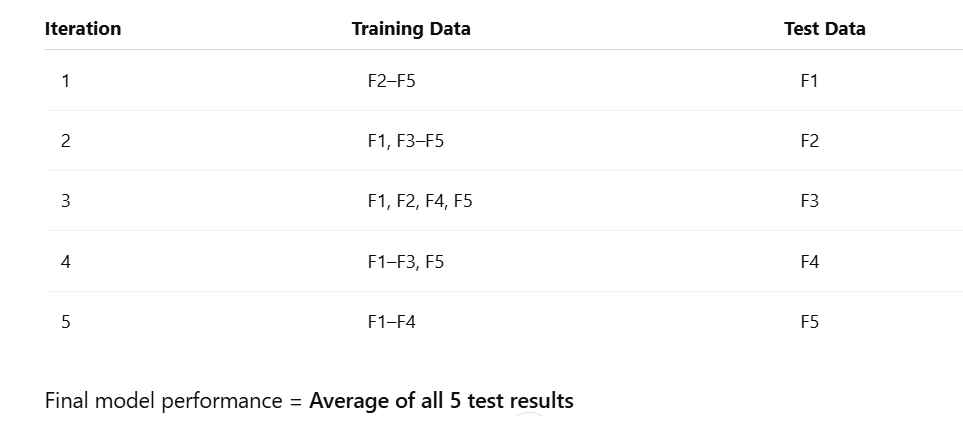The width and height of the screenshot is (963, 432).
Task: Click the Iteration column header
Action: tap(82, 29)
